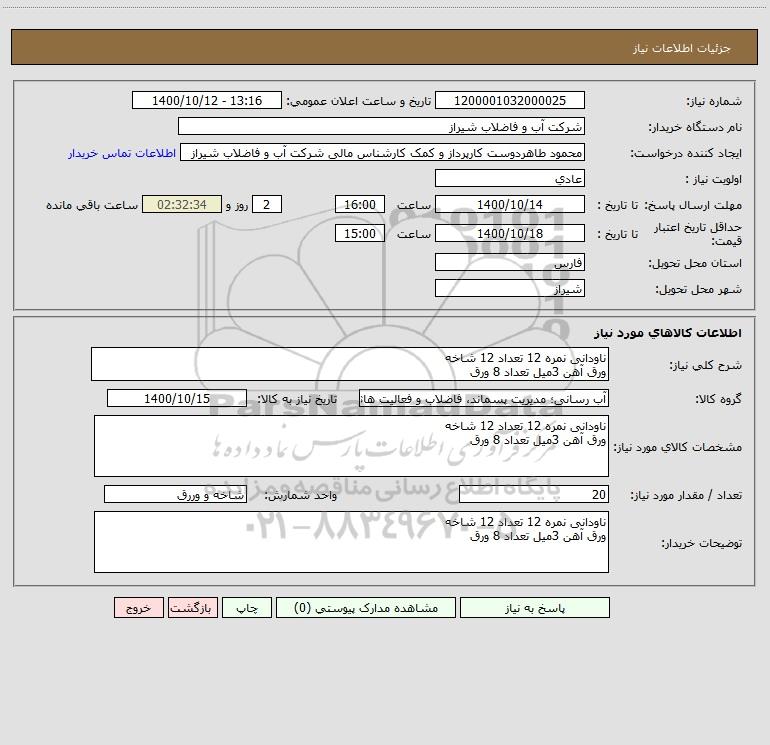The height and width of the screenshot is (745, 770).
Task: Click the 'مهلت ارسال پاسخ:' label
Action: coord(693,205)
